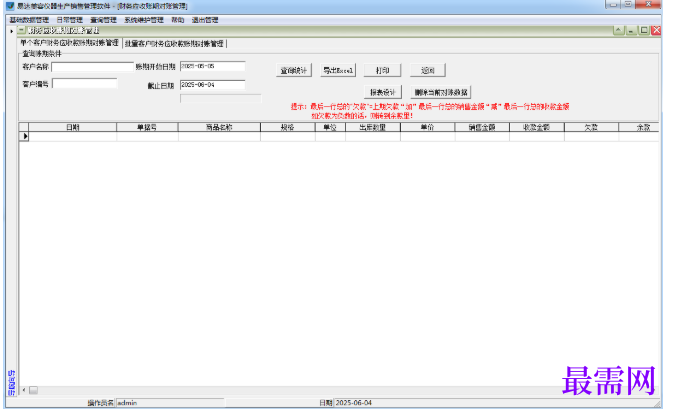Click the 报表设计 button

(383, 92)
